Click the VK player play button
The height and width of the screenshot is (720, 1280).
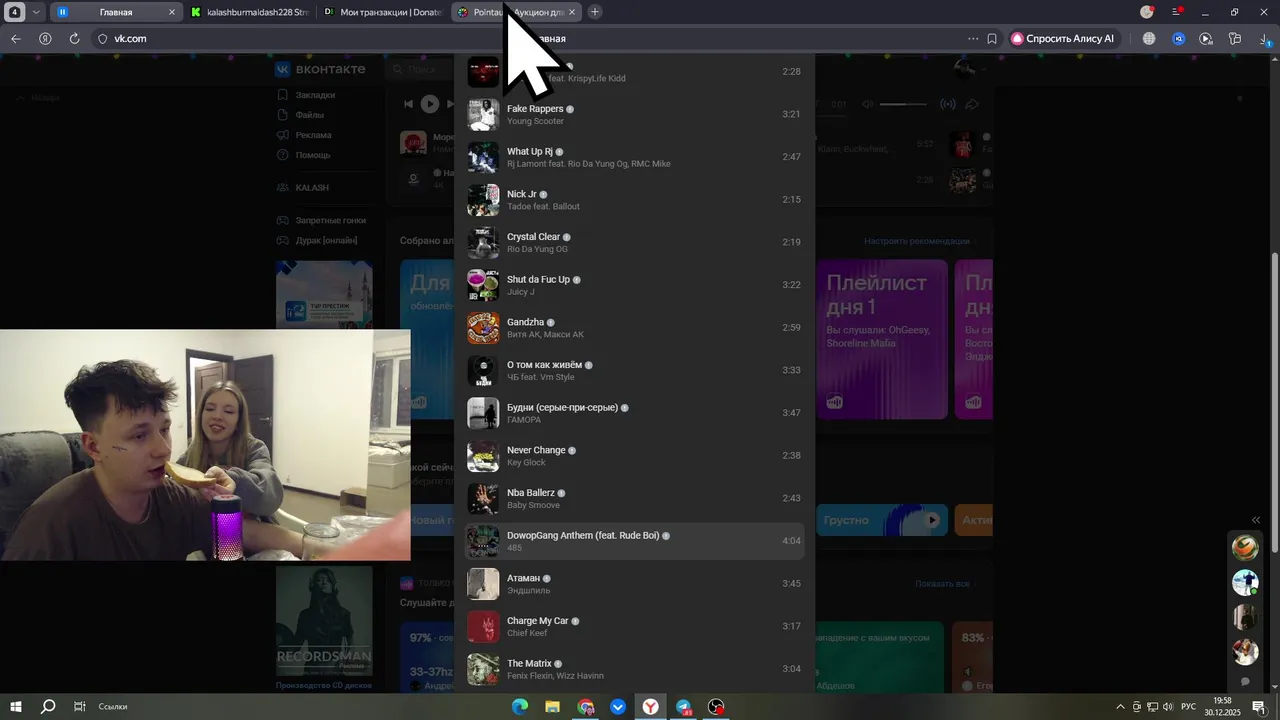430,104
